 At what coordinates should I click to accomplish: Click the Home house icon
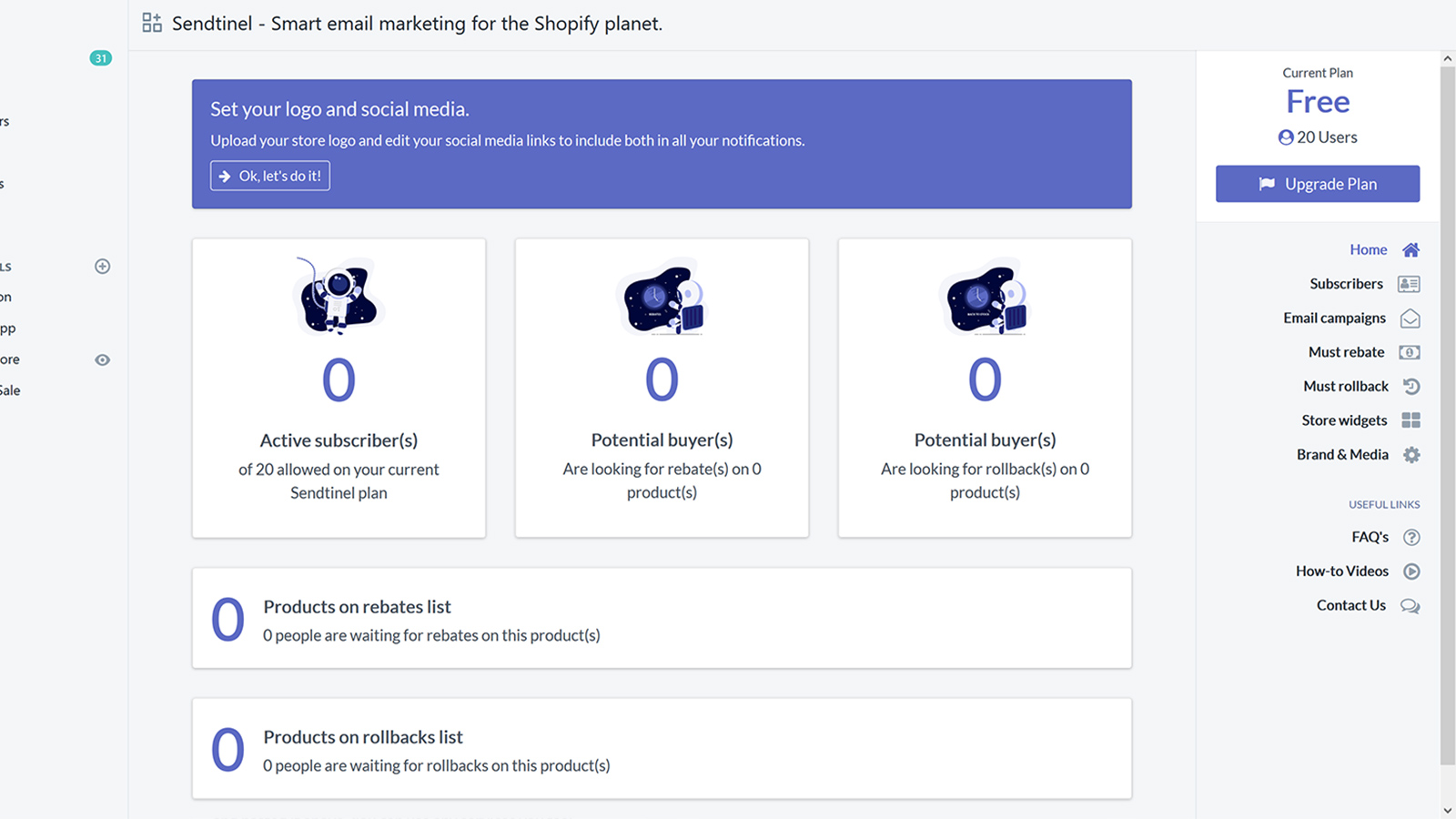(1410, 249)
